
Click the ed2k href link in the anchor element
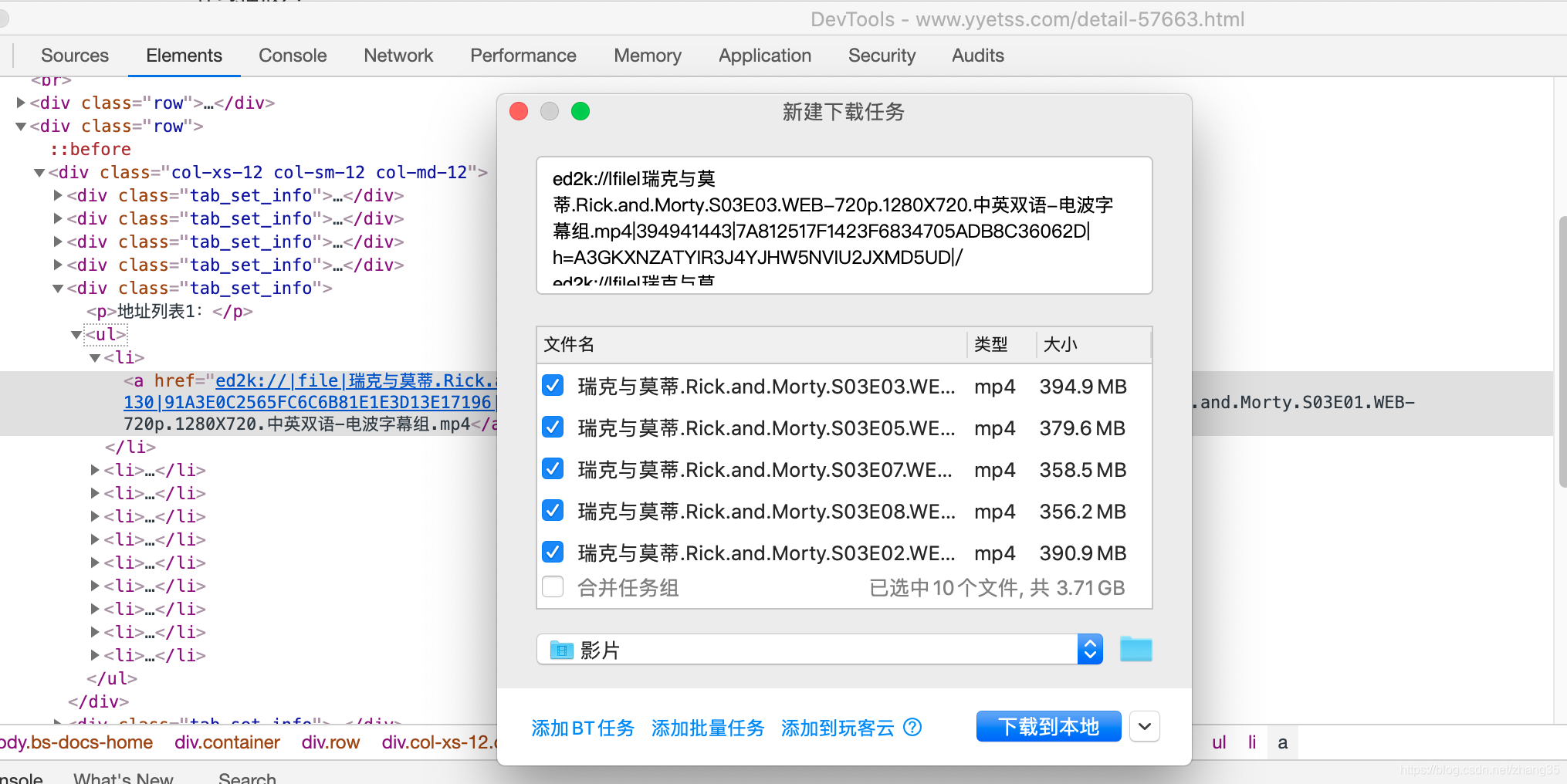pos(357,380)
